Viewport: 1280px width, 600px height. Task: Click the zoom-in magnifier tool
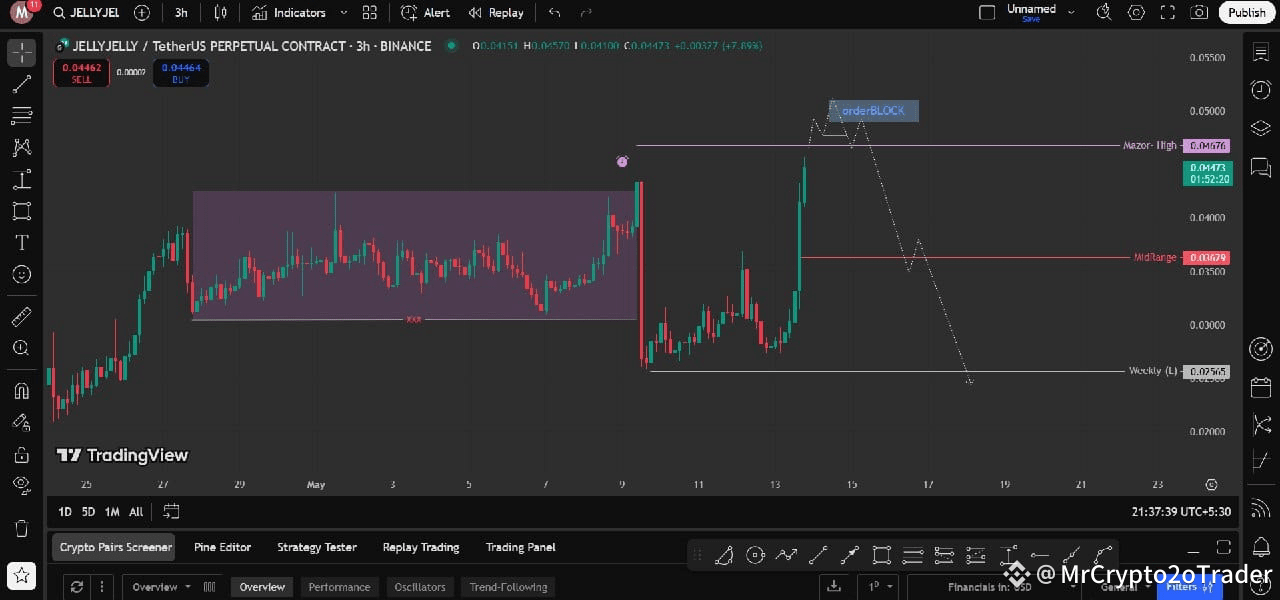pos(22,348)
